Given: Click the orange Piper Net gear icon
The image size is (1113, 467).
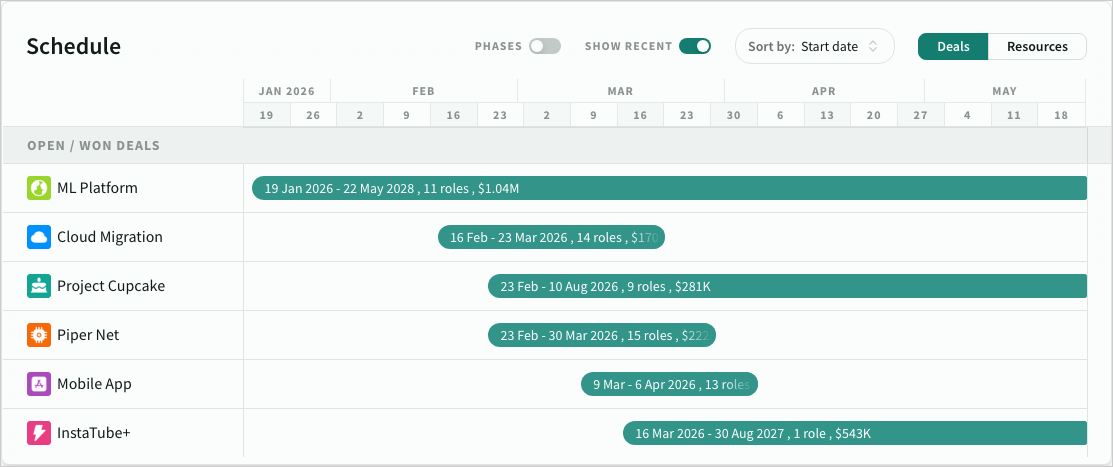Looking at the screenshot, I should click(39, 335).
